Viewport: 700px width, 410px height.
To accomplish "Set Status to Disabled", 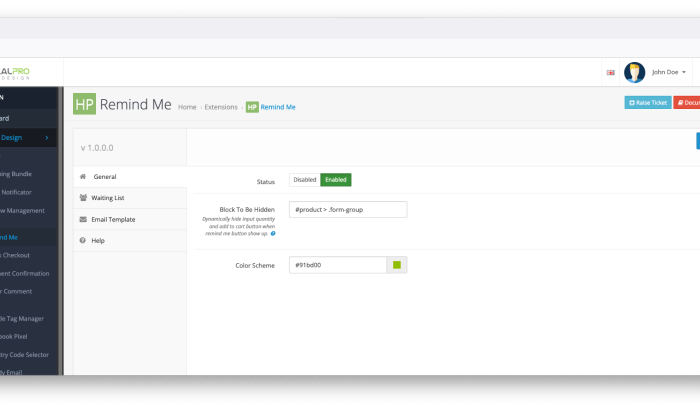I will [305, 180].
